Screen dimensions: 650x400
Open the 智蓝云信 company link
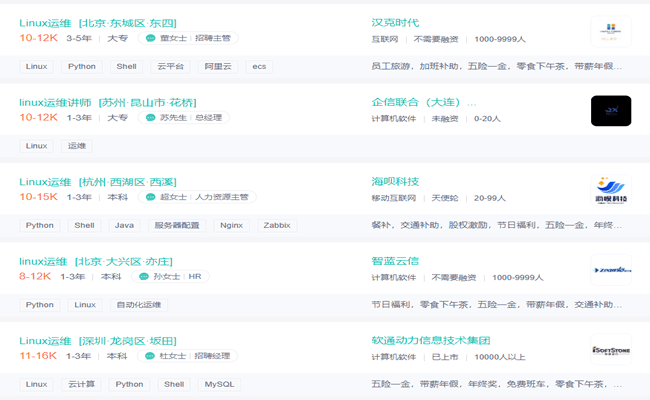pos(395,261)
